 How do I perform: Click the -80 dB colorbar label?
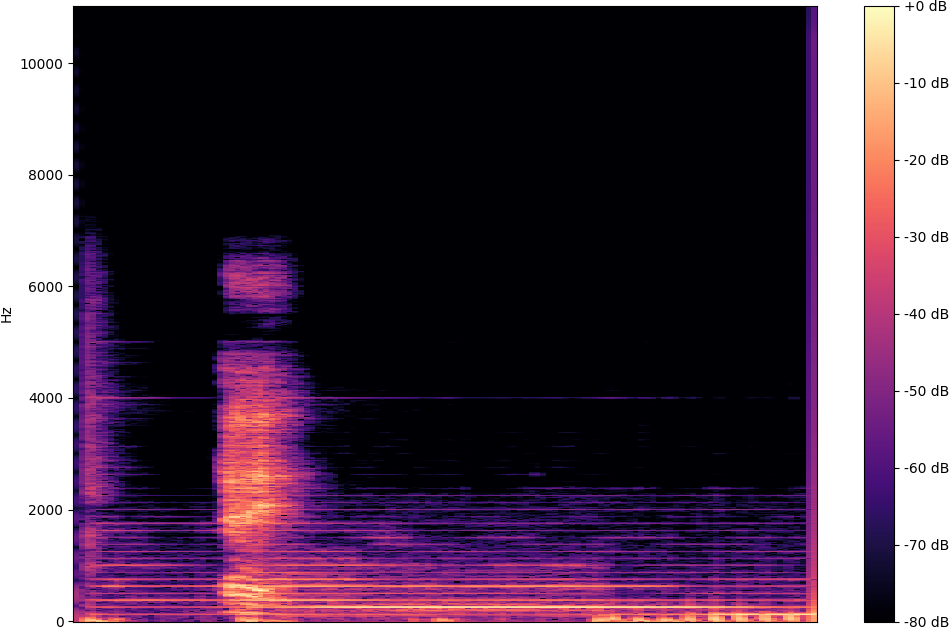[926, 622]
